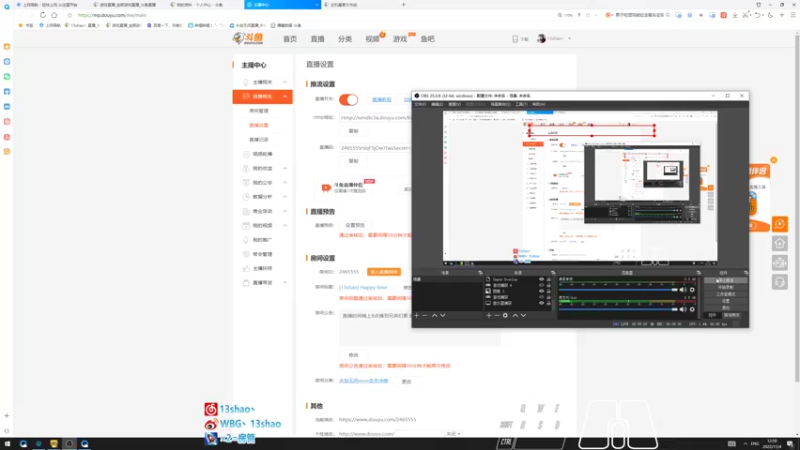Toggle the 直播开关 live switch
The image size is (800, 450).
pyautogui.click(x=348, y=99)
